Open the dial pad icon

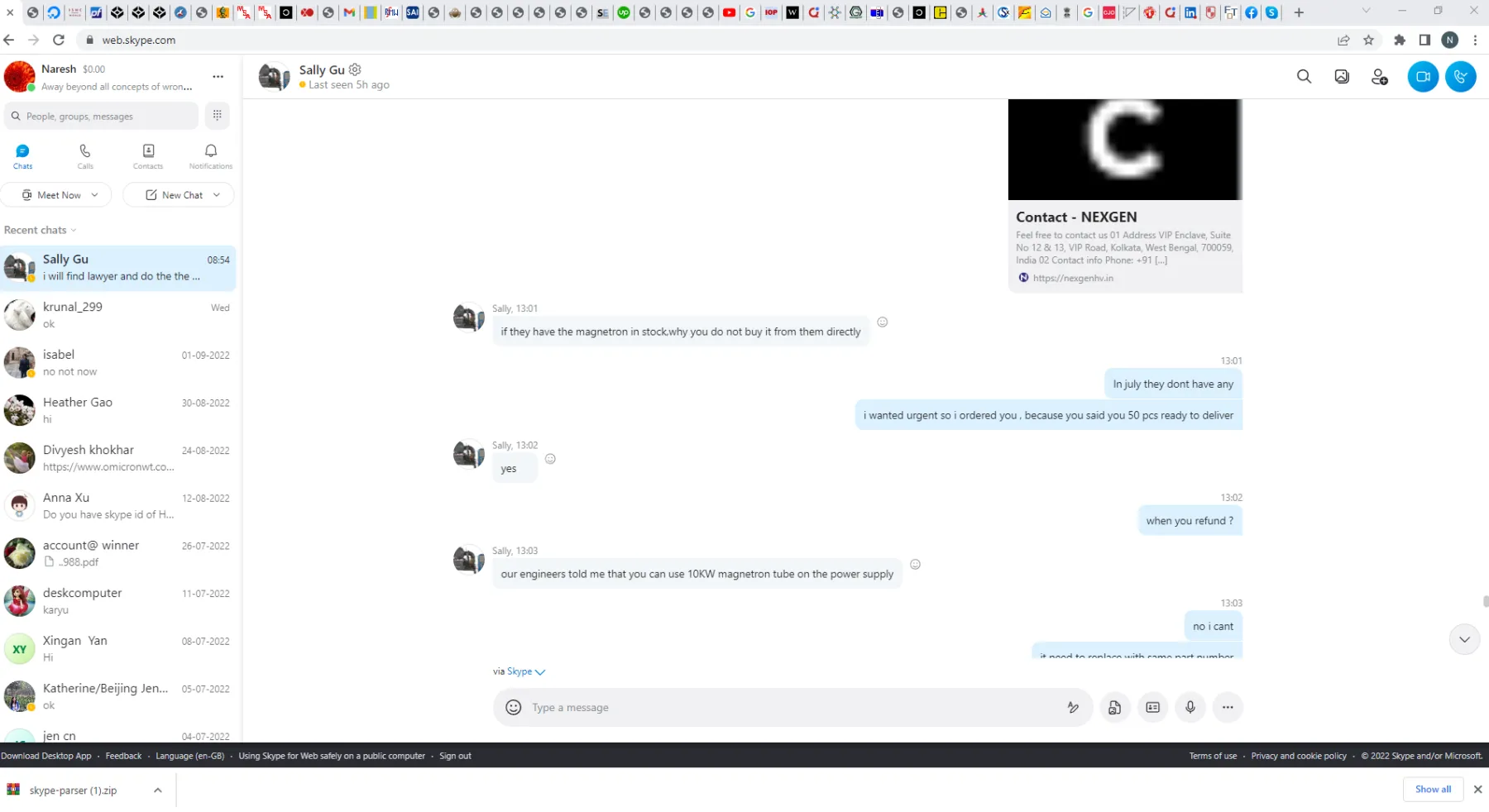(x=218, y=116)
